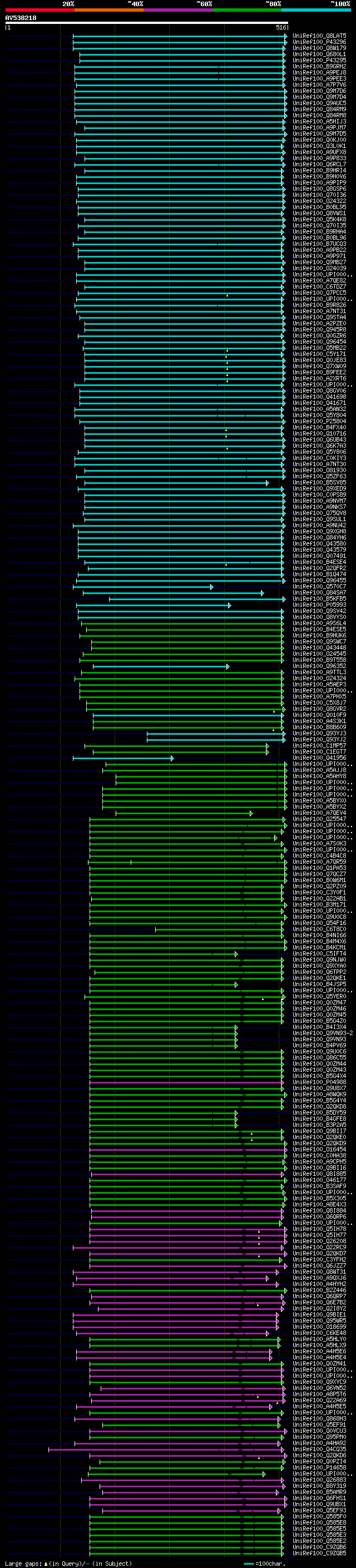Select the AV538218 query name
The width and height of the screenshot is (356, 1568).
point(21,18)
